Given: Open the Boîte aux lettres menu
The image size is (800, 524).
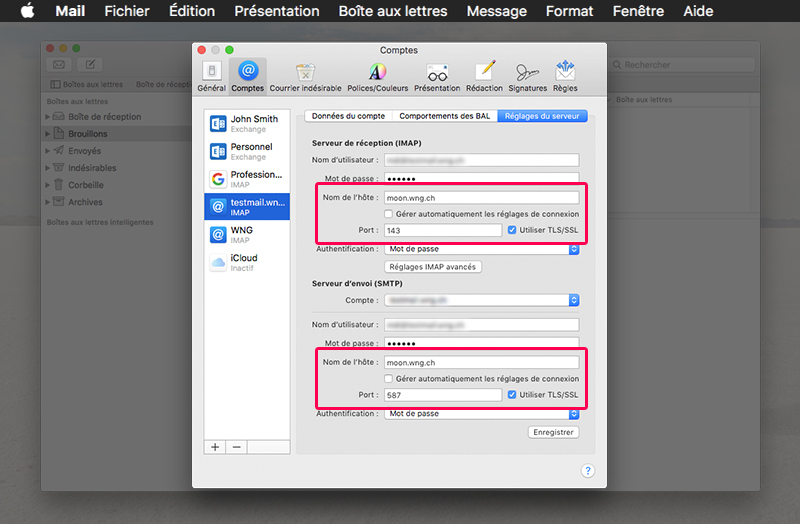Looking at the screenshot, I should [393, 11].
